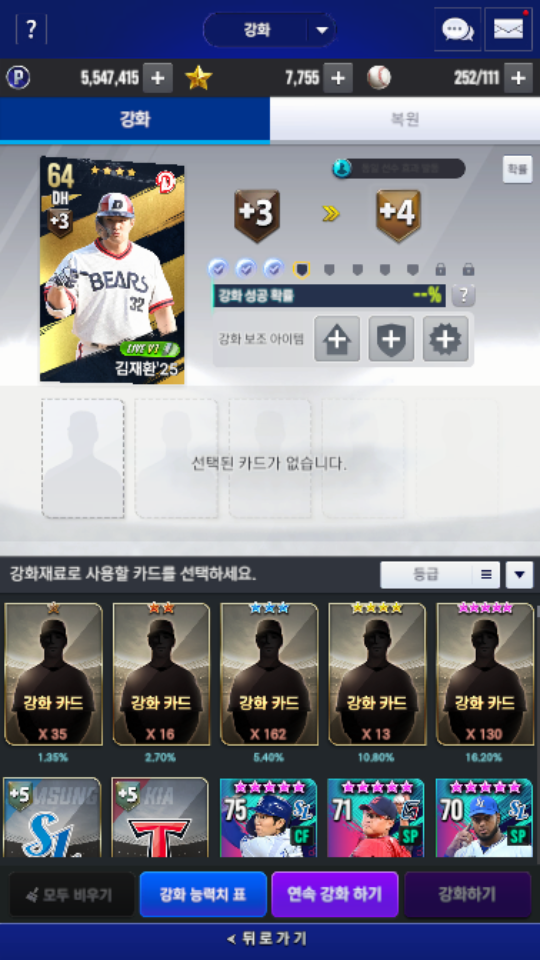This screenshot has height=960, width=540.
Task: Add more stars with plus button
Action: coord(338,78)
